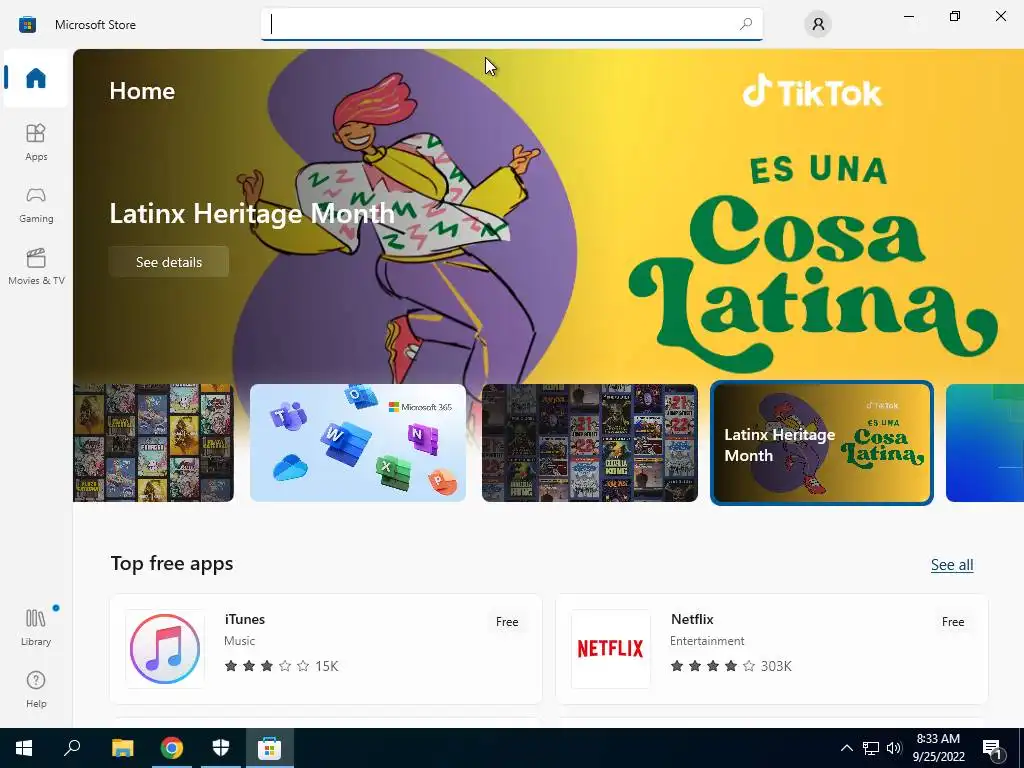This screenshot has width=1024, height=768.
Task: Open File Explorer from taskbar
Action: [x=122, y=748]
